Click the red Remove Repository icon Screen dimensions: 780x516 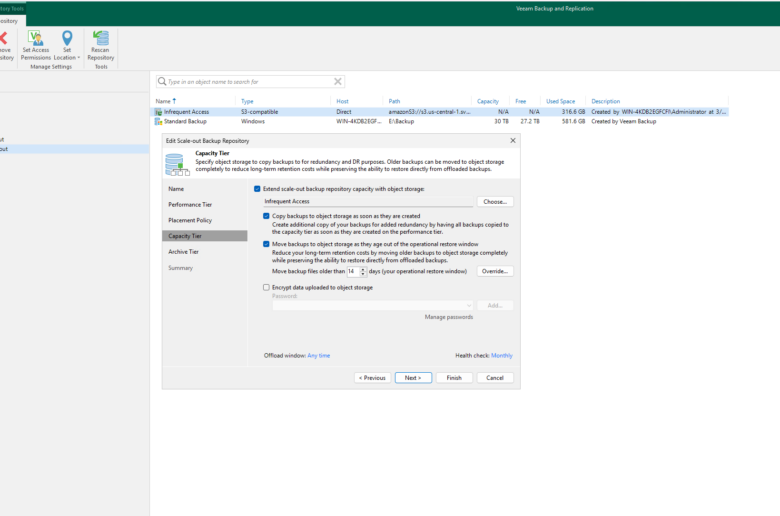click(x=3, y=38)
